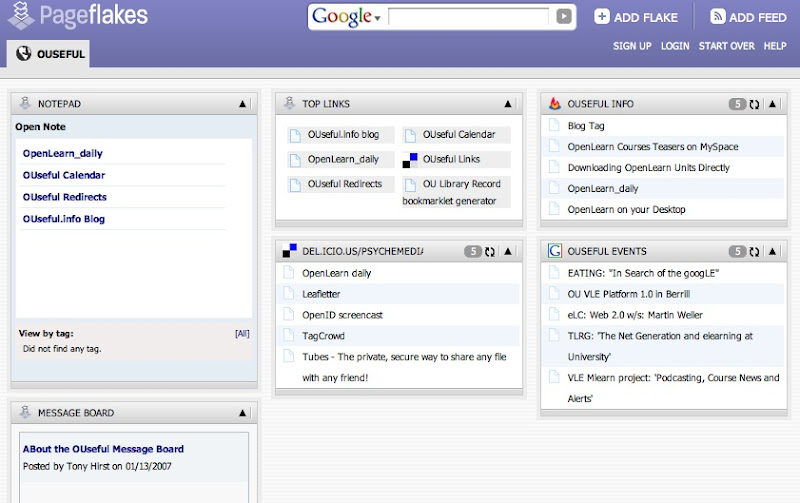Open OUseful Redirects in Top Links
The width and height of the screenshot is (800, 503).
tap(344, 184)
